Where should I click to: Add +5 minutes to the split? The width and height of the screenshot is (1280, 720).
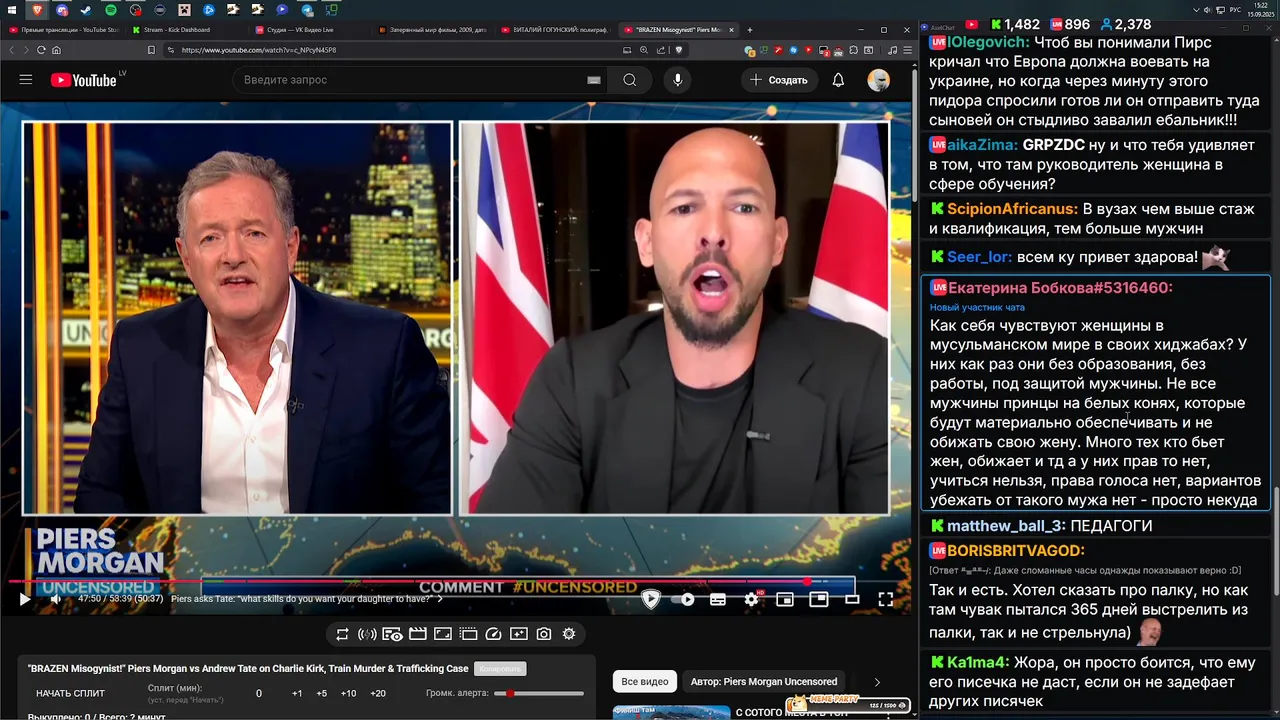[x=321, y=693]
